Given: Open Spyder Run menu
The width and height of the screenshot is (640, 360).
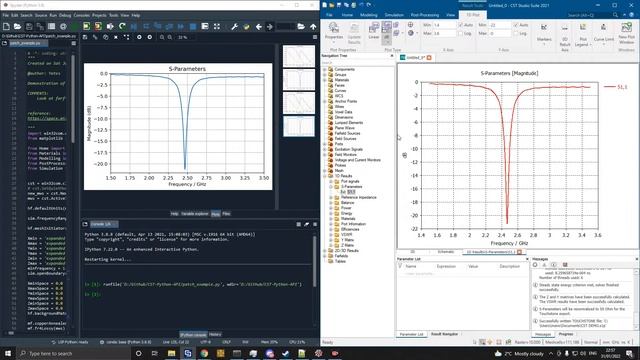Looking at the screenshot, I should pyautogui.click(x=53, y=15).
